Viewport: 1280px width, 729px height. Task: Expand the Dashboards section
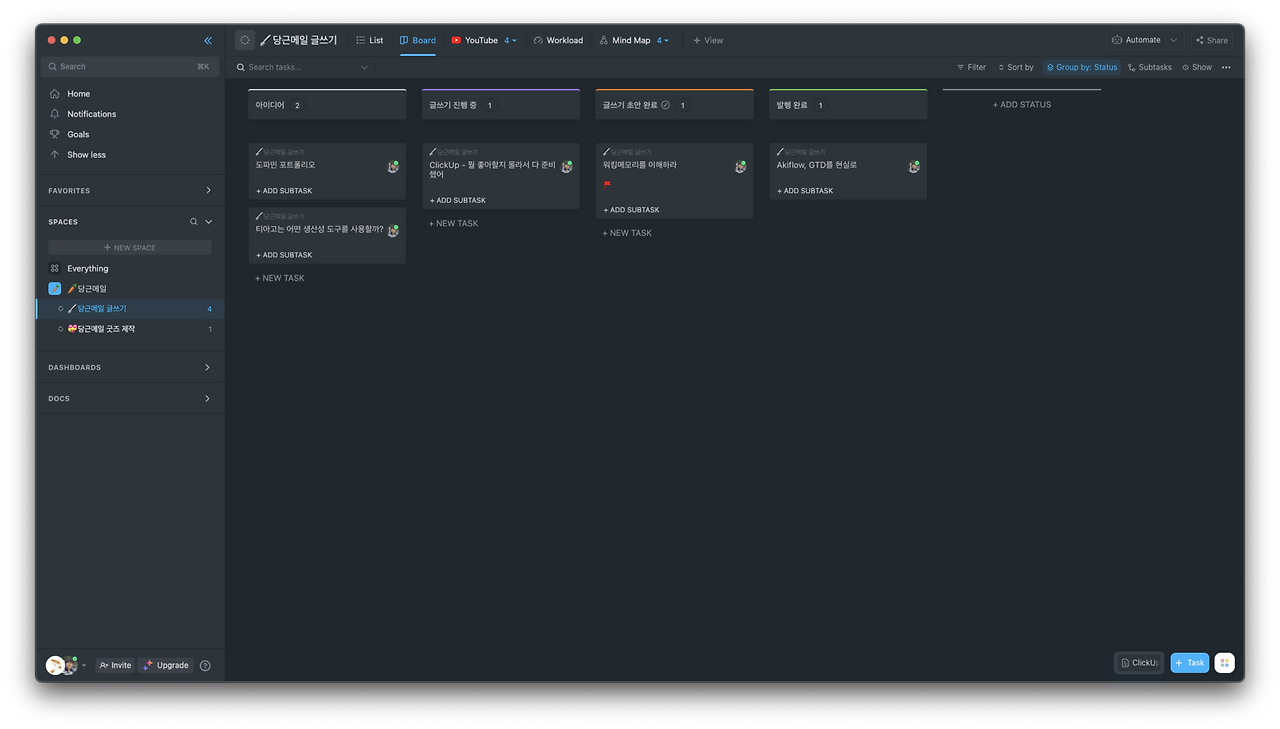click(x=208, y=367)
